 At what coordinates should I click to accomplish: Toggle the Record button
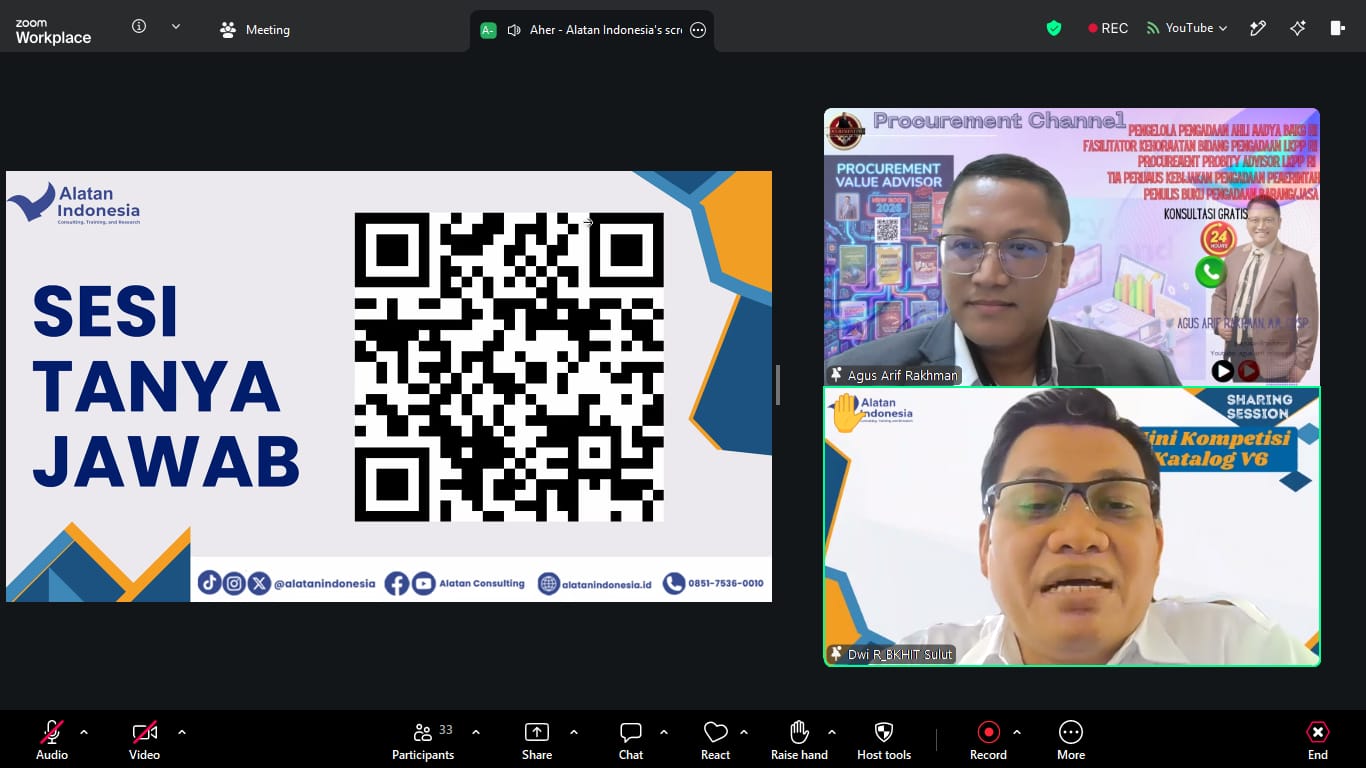(988, 740)
